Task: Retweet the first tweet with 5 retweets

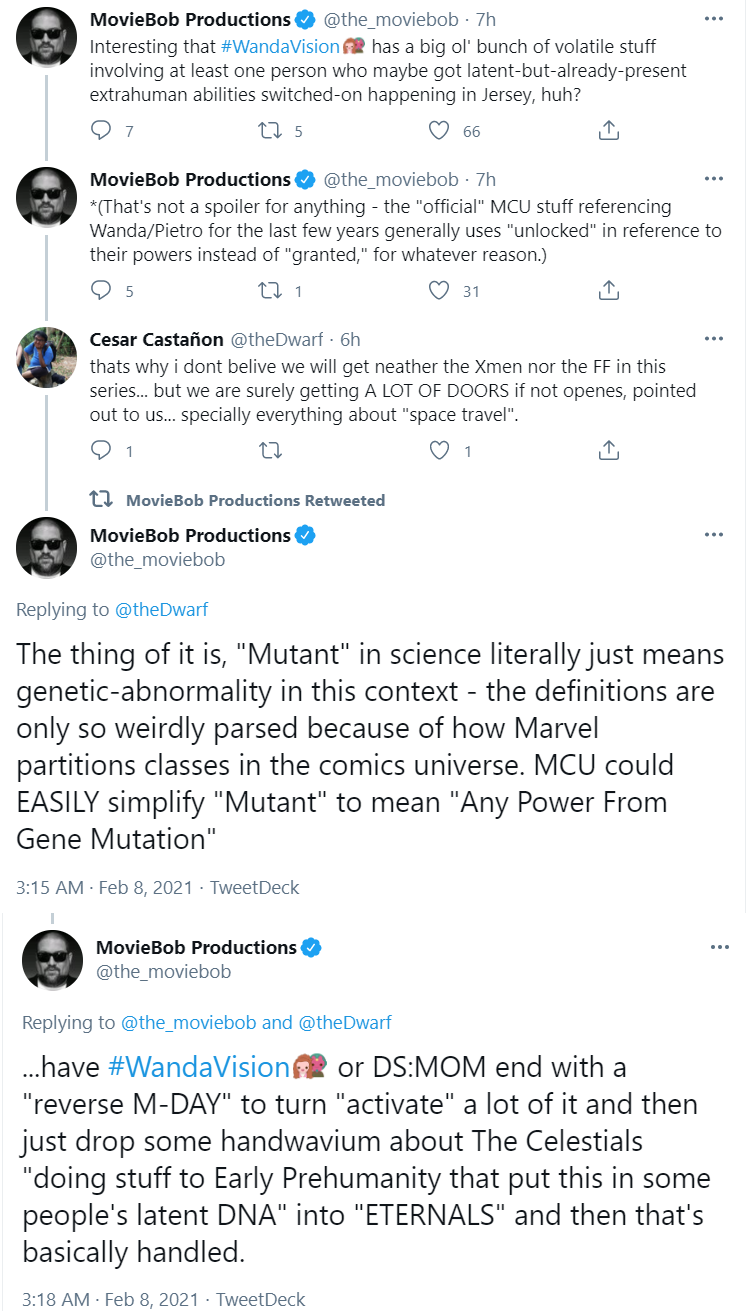Action: tap(269, 130)
